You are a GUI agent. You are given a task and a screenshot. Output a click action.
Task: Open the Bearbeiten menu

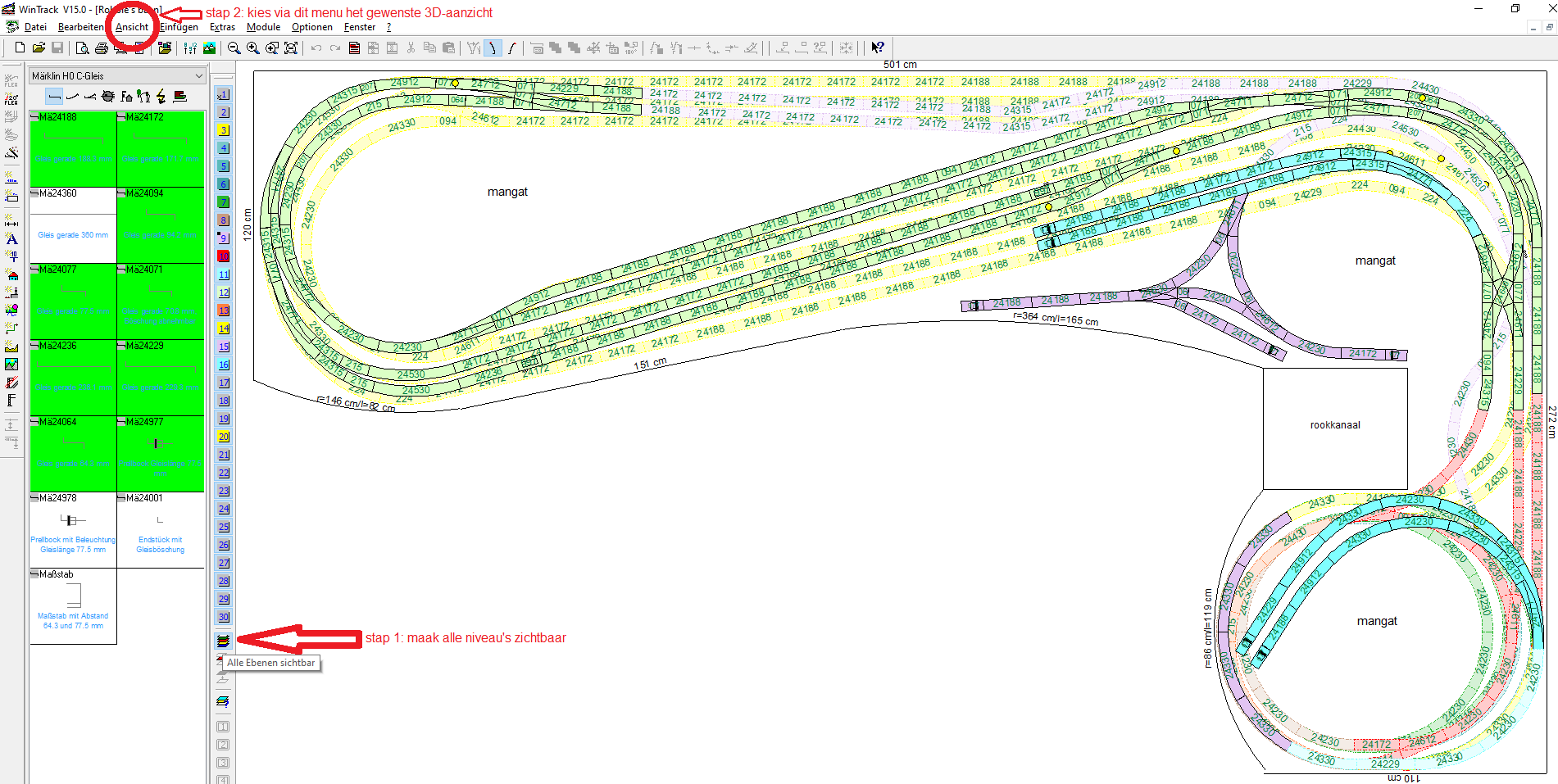(x=80, y=27)
